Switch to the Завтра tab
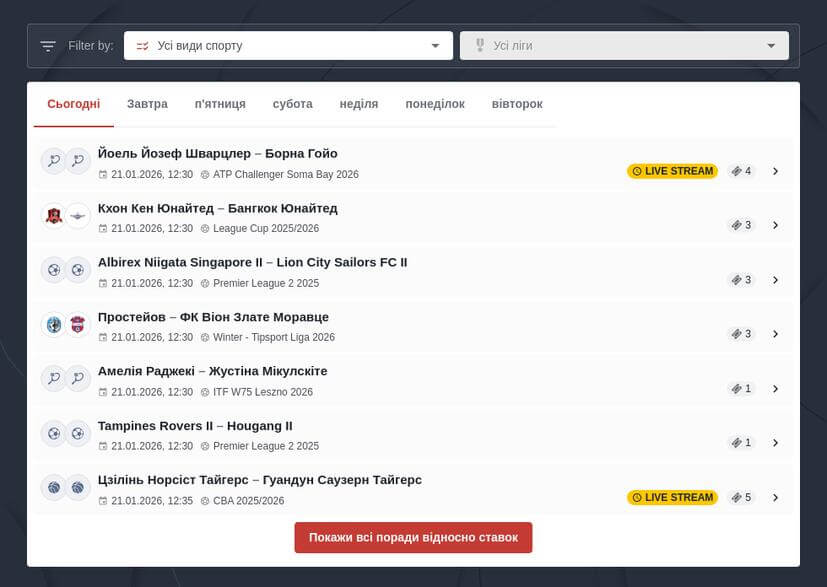This screenshot has width=827, height=587. click(147, 104)
